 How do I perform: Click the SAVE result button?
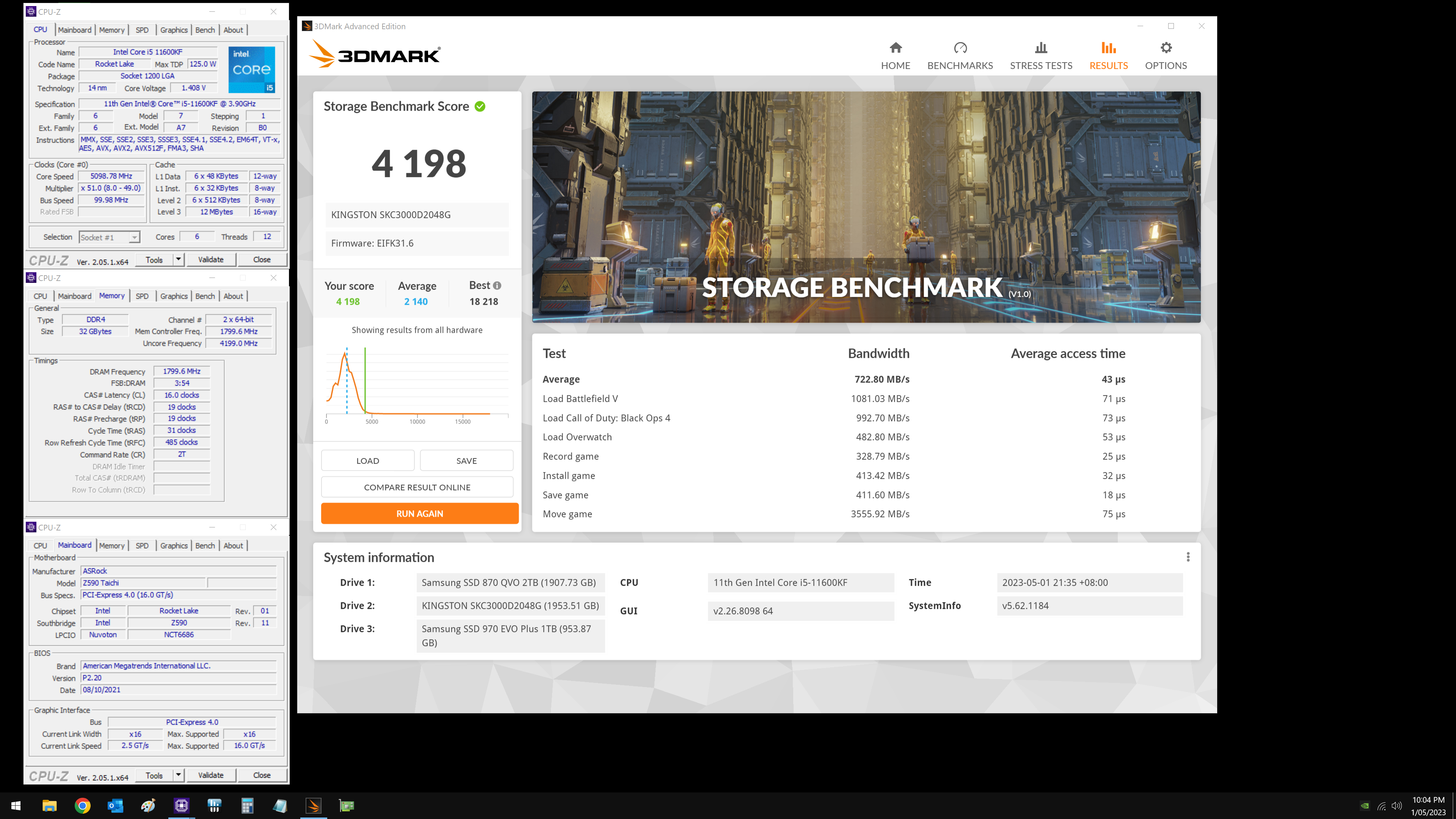tap(466, 461)
